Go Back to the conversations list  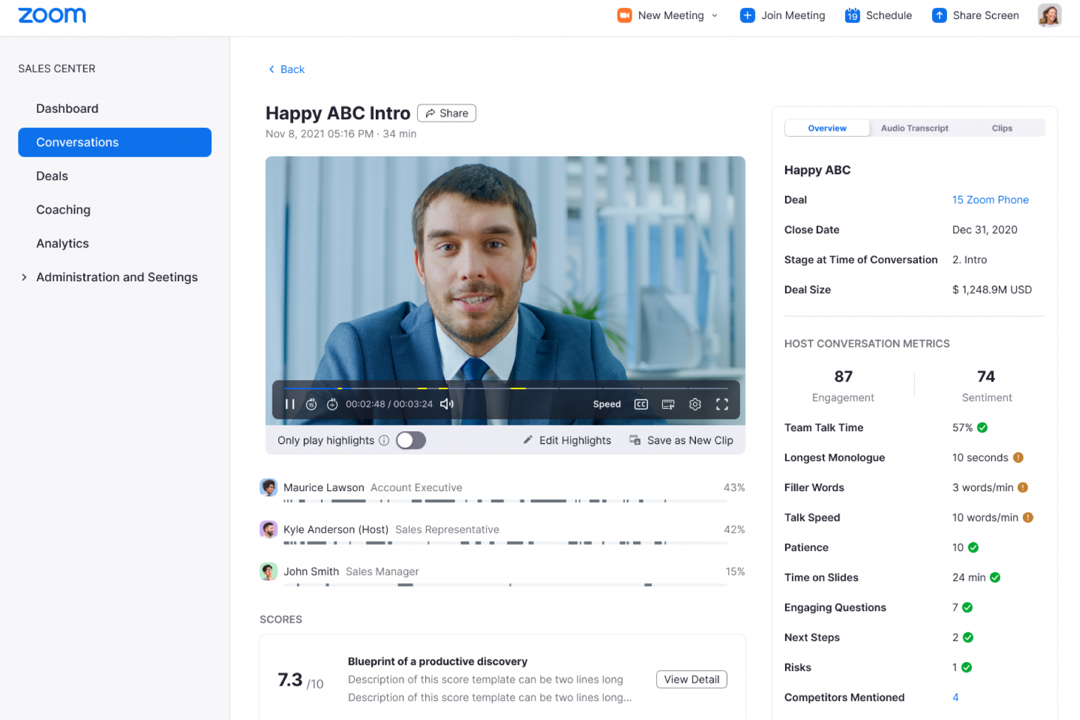point(286,68)
